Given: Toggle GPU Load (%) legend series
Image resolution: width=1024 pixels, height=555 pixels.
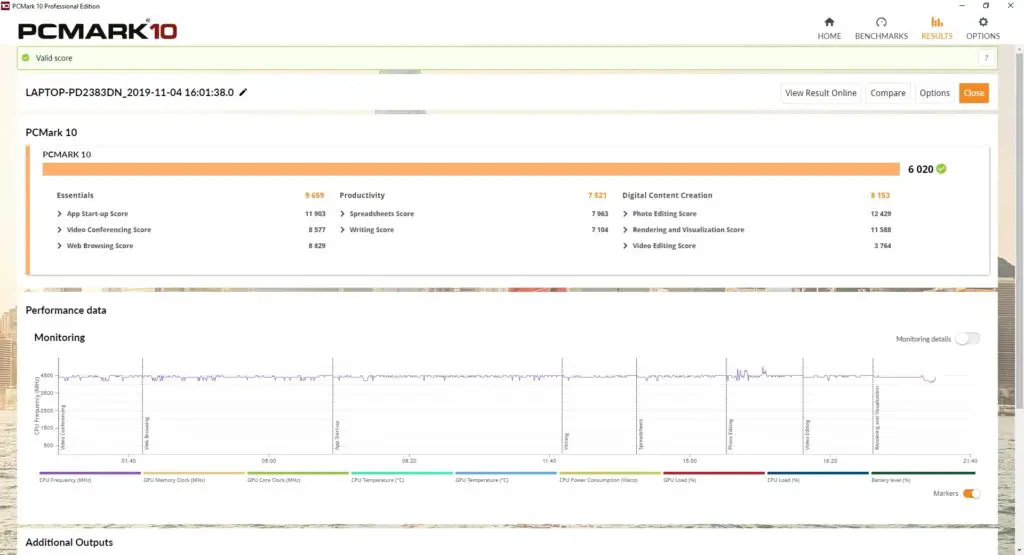Looking at the screenshot, I should 714,477.
